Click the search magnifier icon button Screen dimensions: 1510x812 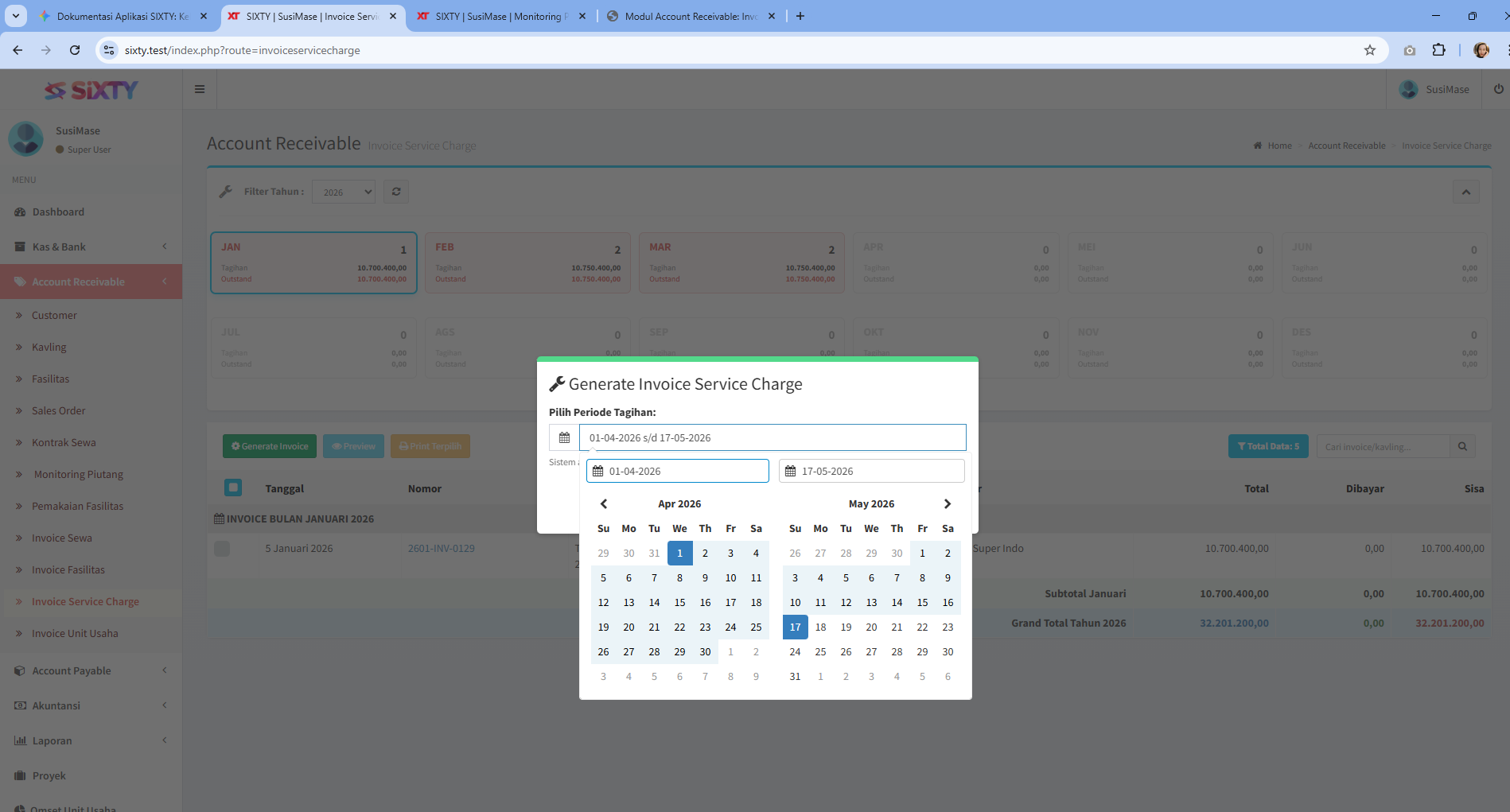(x=1462, y=446)
